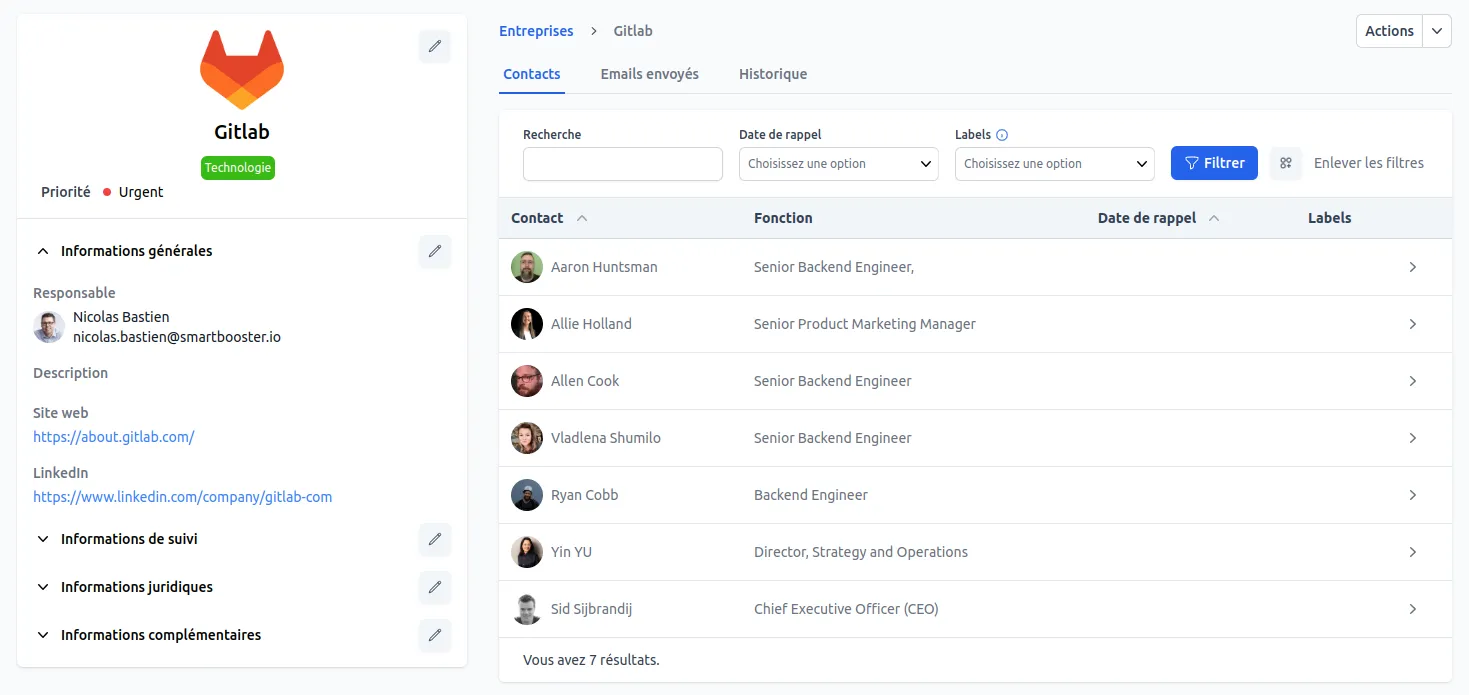
Task: Switch to the Emails envoyés tab
Action: point(649,73)
